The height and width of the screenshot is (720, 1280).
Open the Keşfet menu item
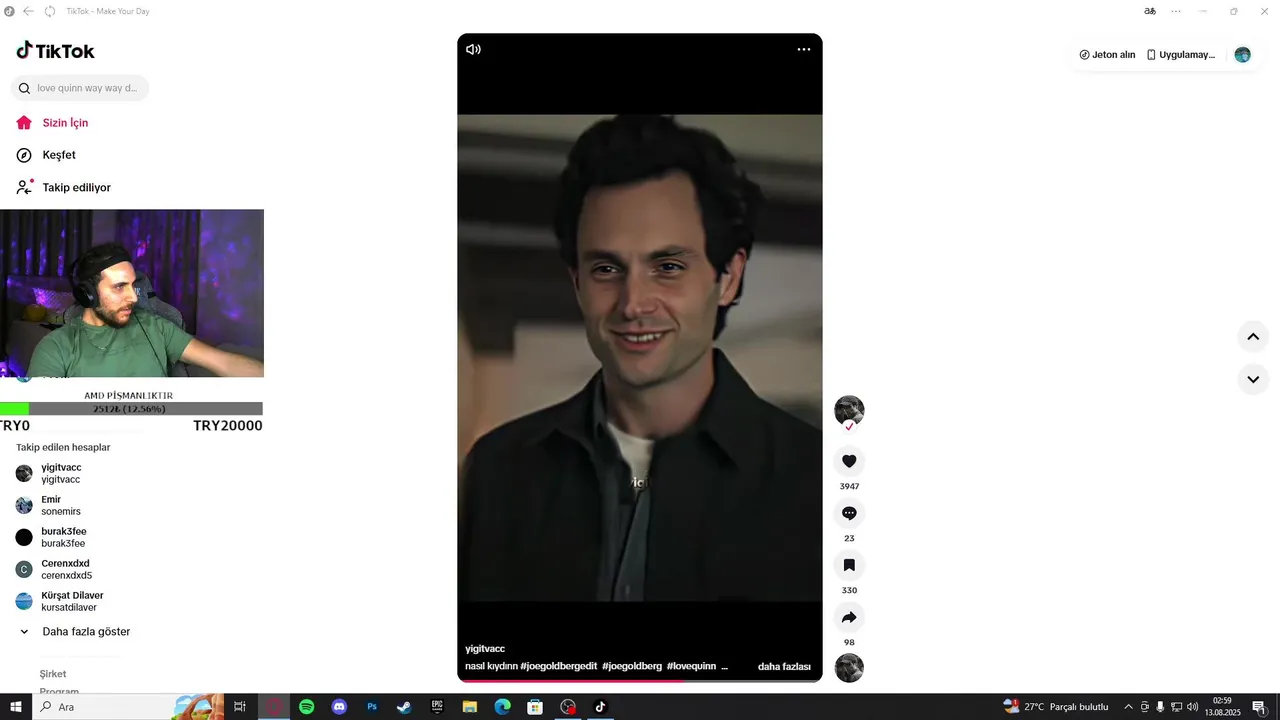[59, 155]
